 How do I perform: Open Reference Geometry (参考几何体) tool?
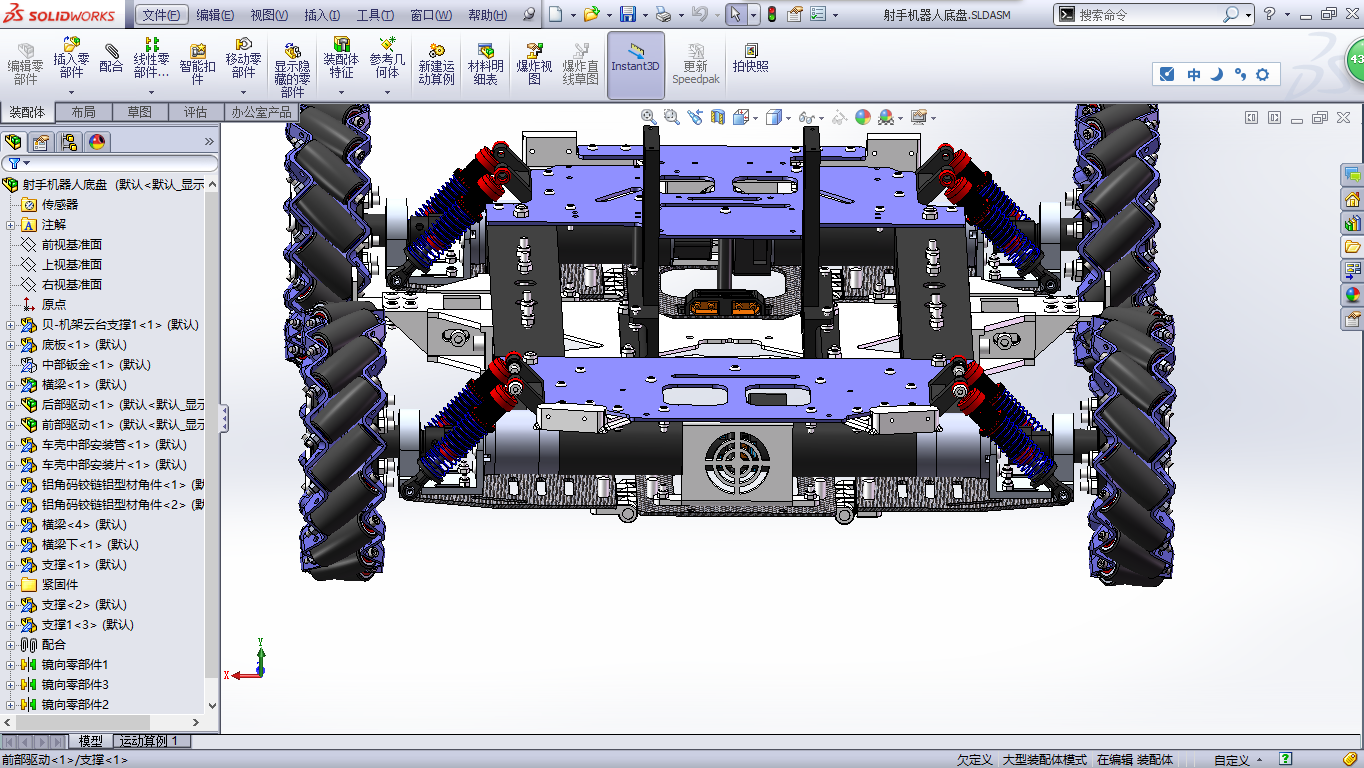pos(387,59)
